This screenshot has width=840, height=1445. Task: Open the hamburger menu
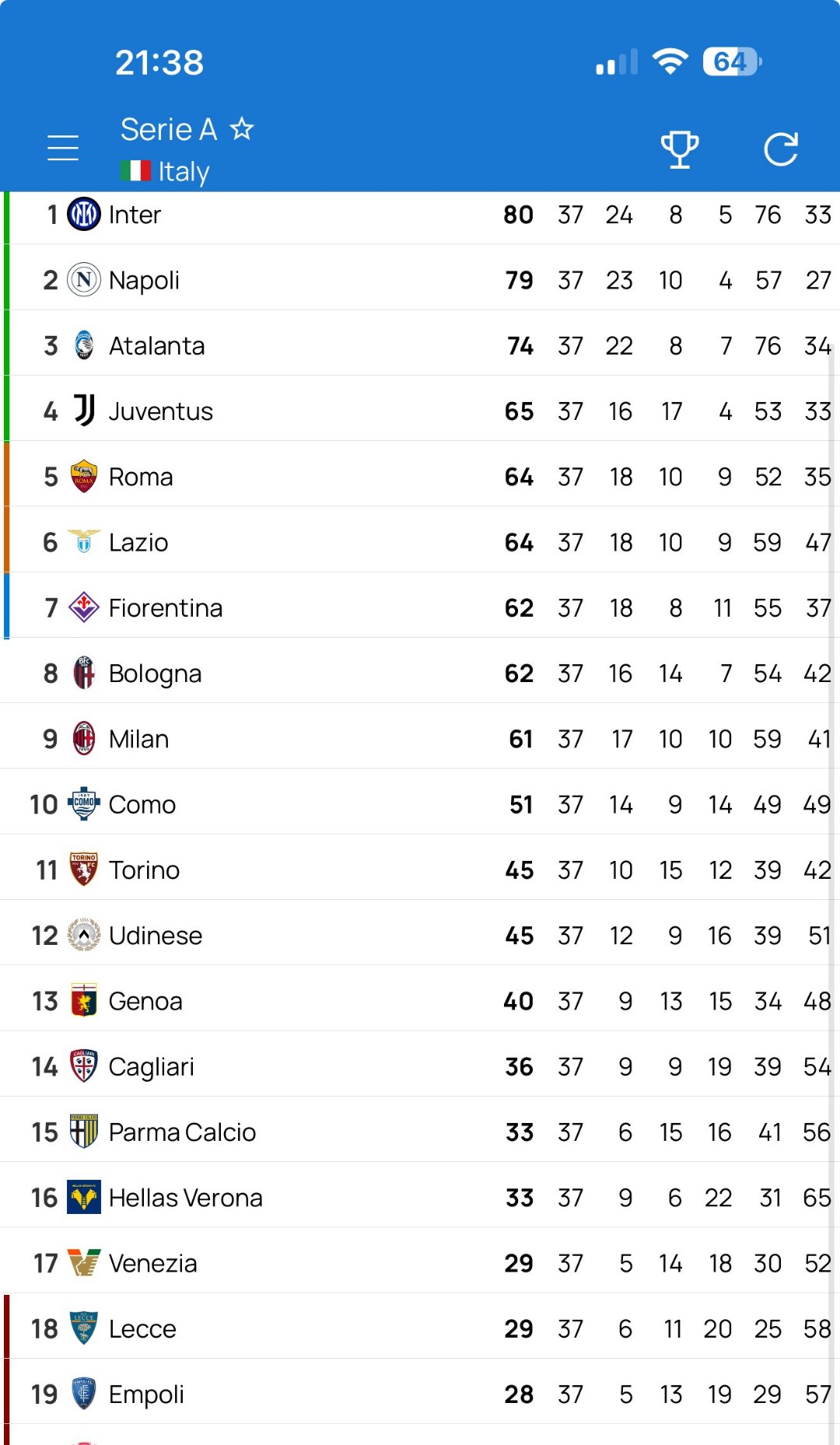(63, 147)
